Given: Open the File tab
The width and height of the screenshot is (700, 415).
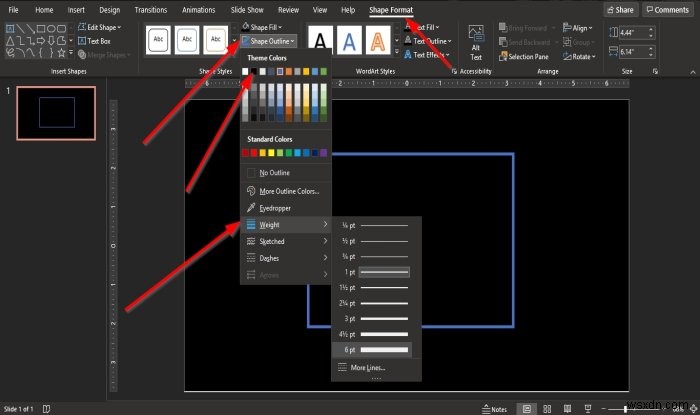Looking at the screenshot, I should [x=13, y=10].
